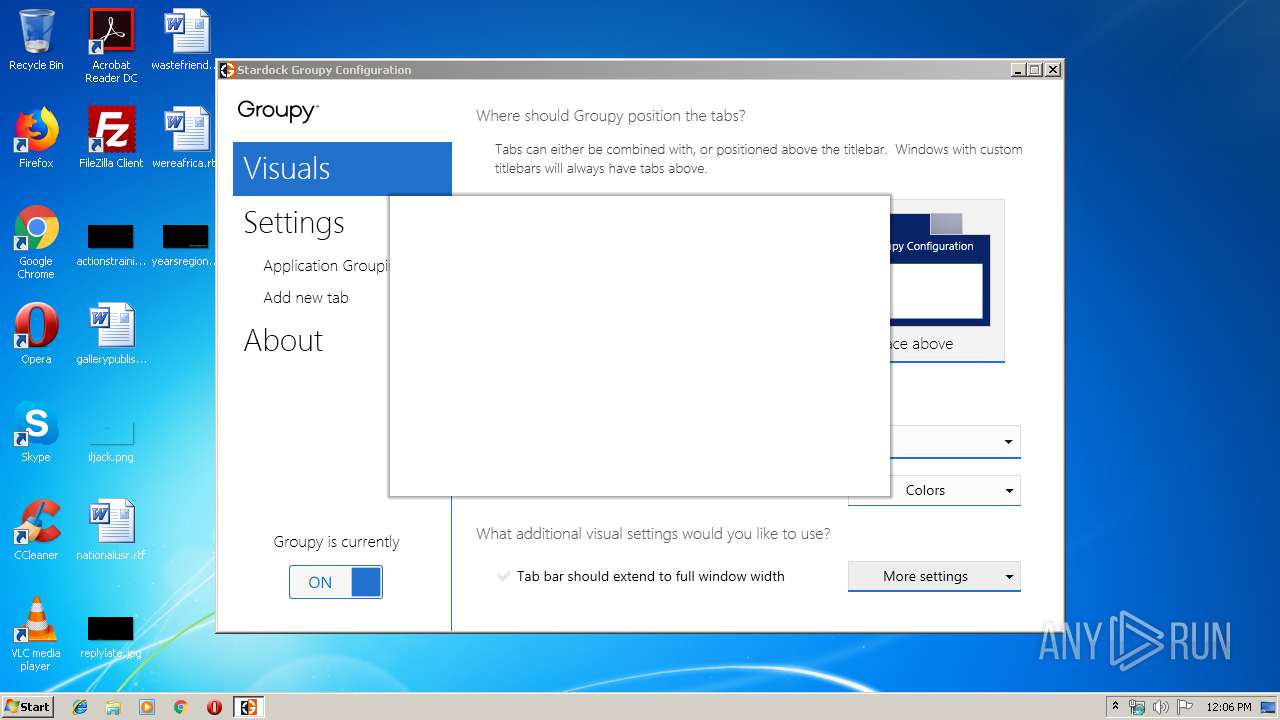Select the Add new tab subsection
Screen dimensions: 1280x720
click(306, 298)
